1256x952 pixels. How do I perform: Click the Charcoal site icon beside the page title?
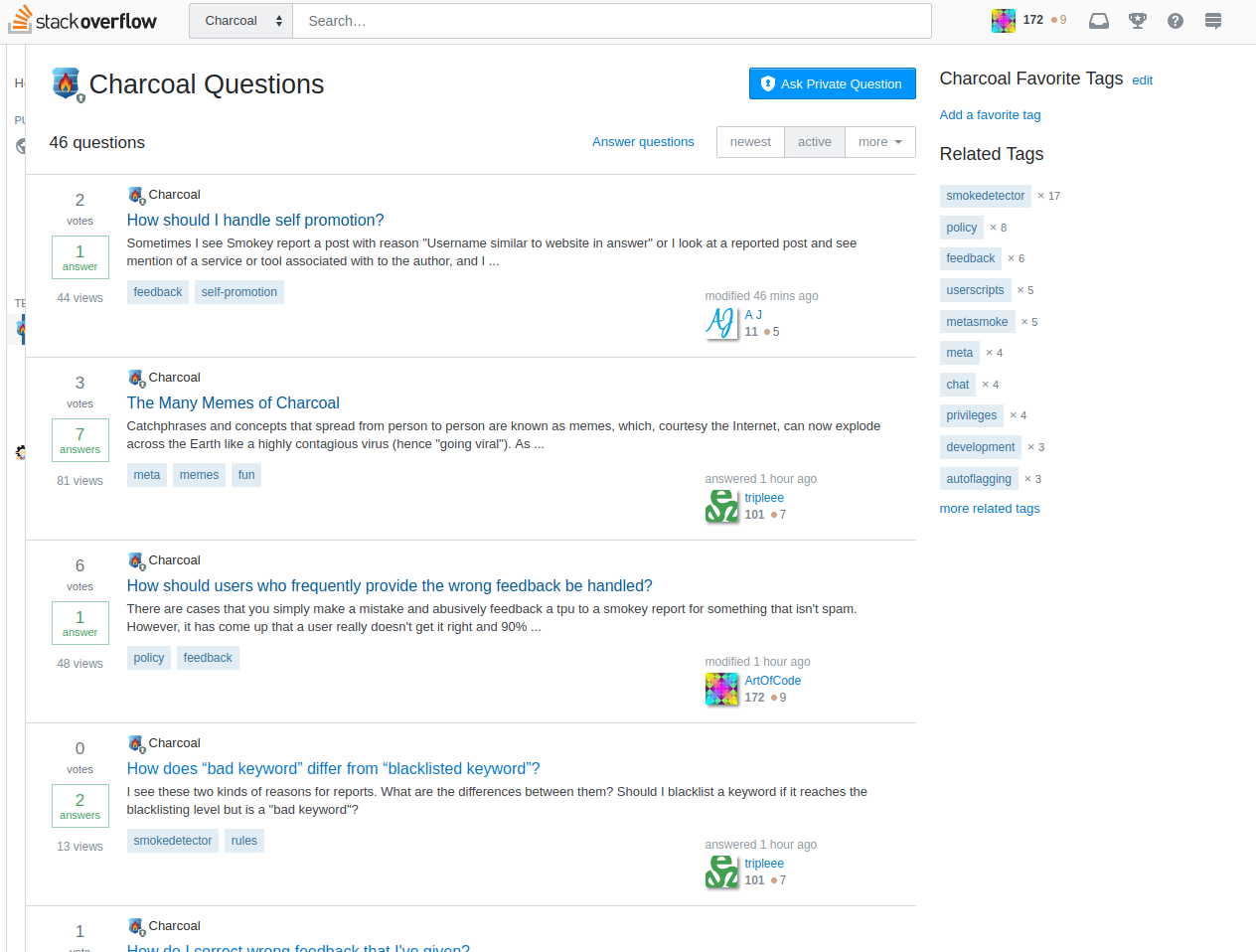[66, 83]
